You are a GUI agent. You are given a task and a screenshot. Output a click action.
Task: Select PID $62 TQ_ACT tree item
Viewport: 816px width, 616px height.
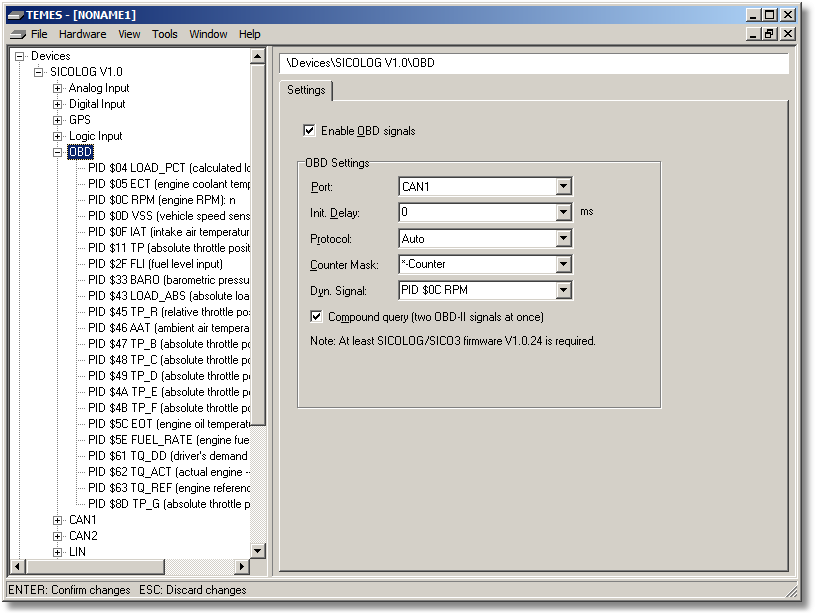(169, 472)
